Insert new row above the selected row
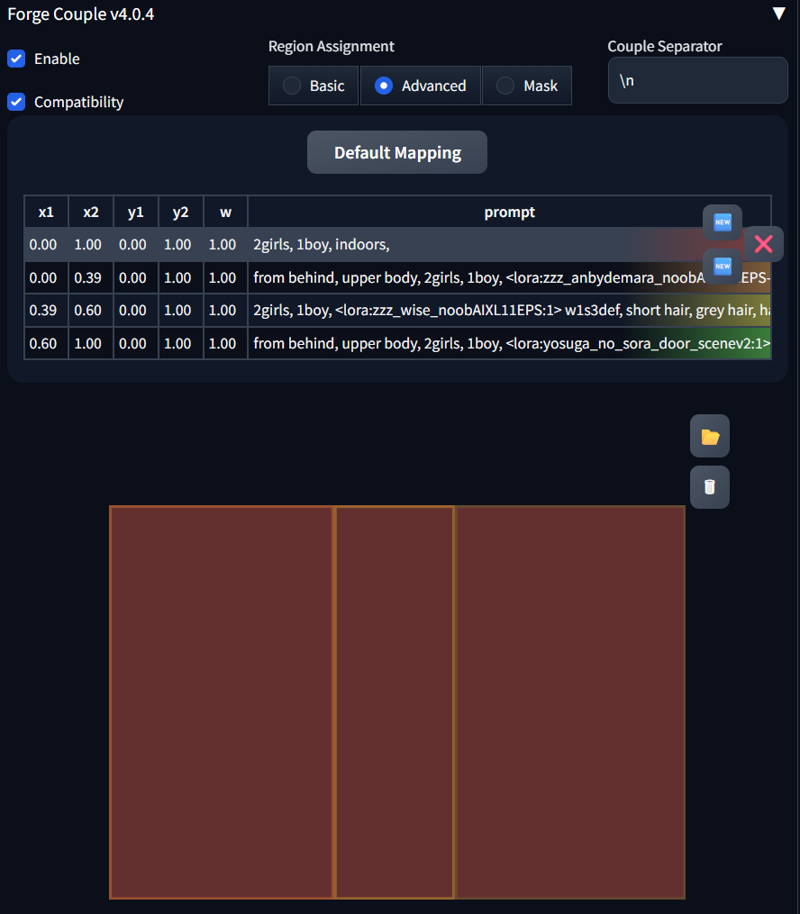 pyautogui.click(x=722, y=222)
